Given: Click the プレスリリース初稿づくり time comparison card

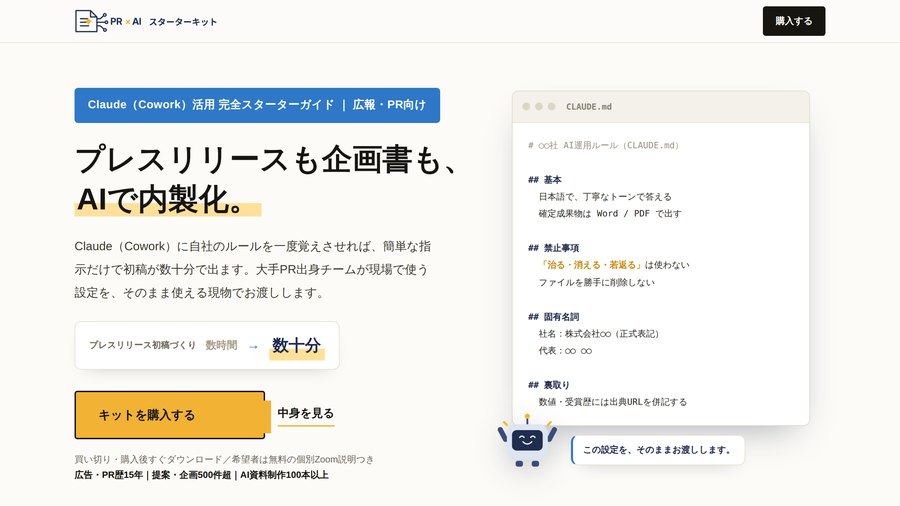Looking at the screenshot, I should point(207,345).
